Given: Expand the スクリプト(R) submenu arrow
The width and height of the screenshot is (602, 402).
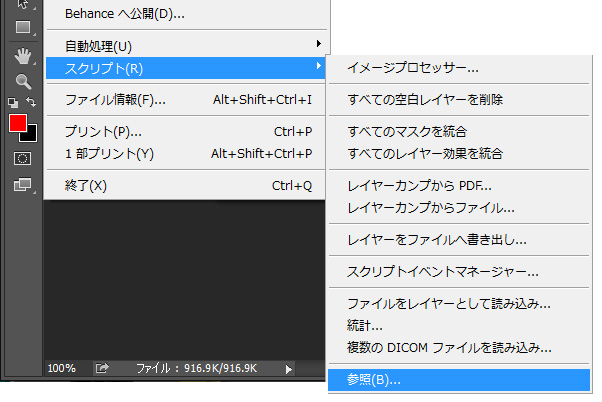Looking at the screenshot, I should tap(318, 66).
